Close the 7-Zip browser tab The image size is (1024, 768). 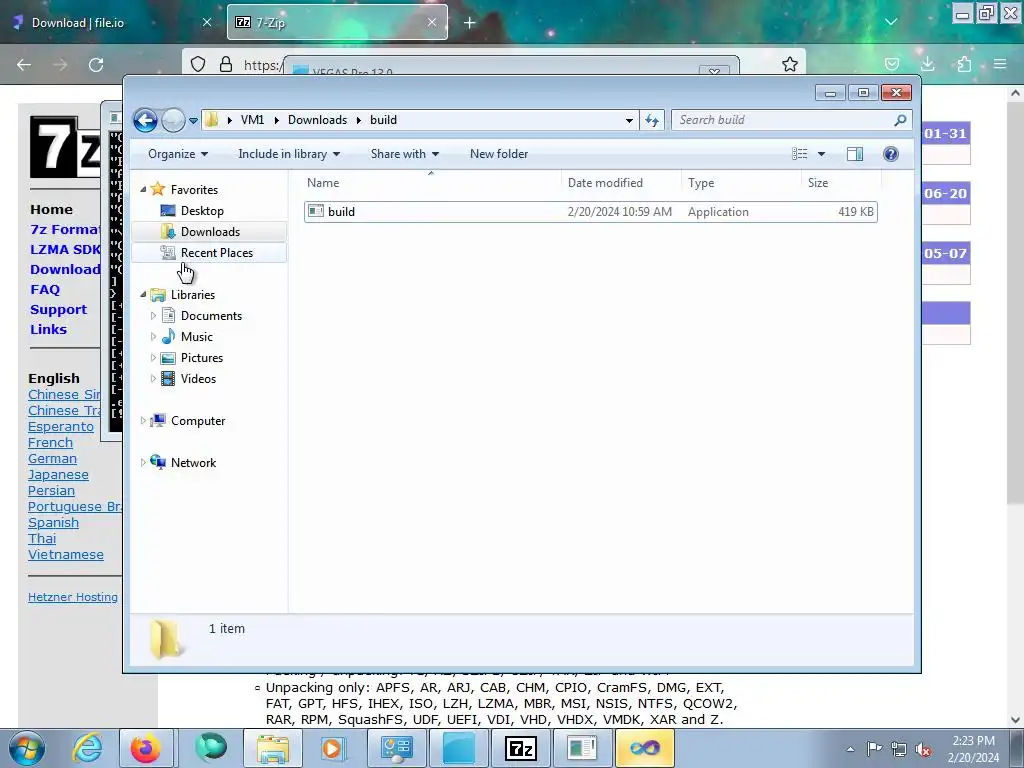tap(432, 22)
